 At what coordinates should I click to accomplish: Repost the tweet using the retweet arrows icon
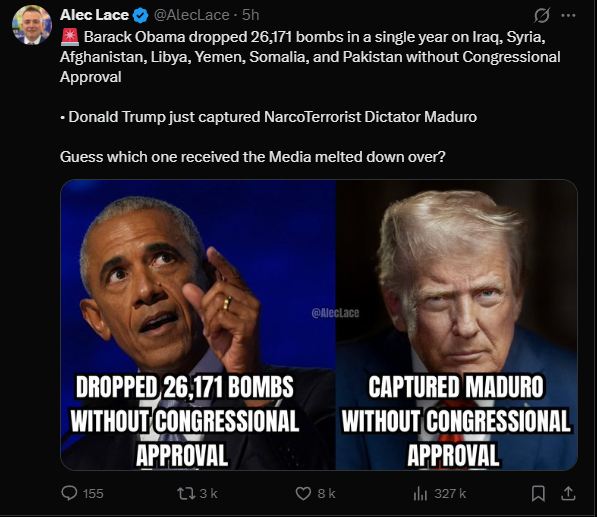[187, 493]
